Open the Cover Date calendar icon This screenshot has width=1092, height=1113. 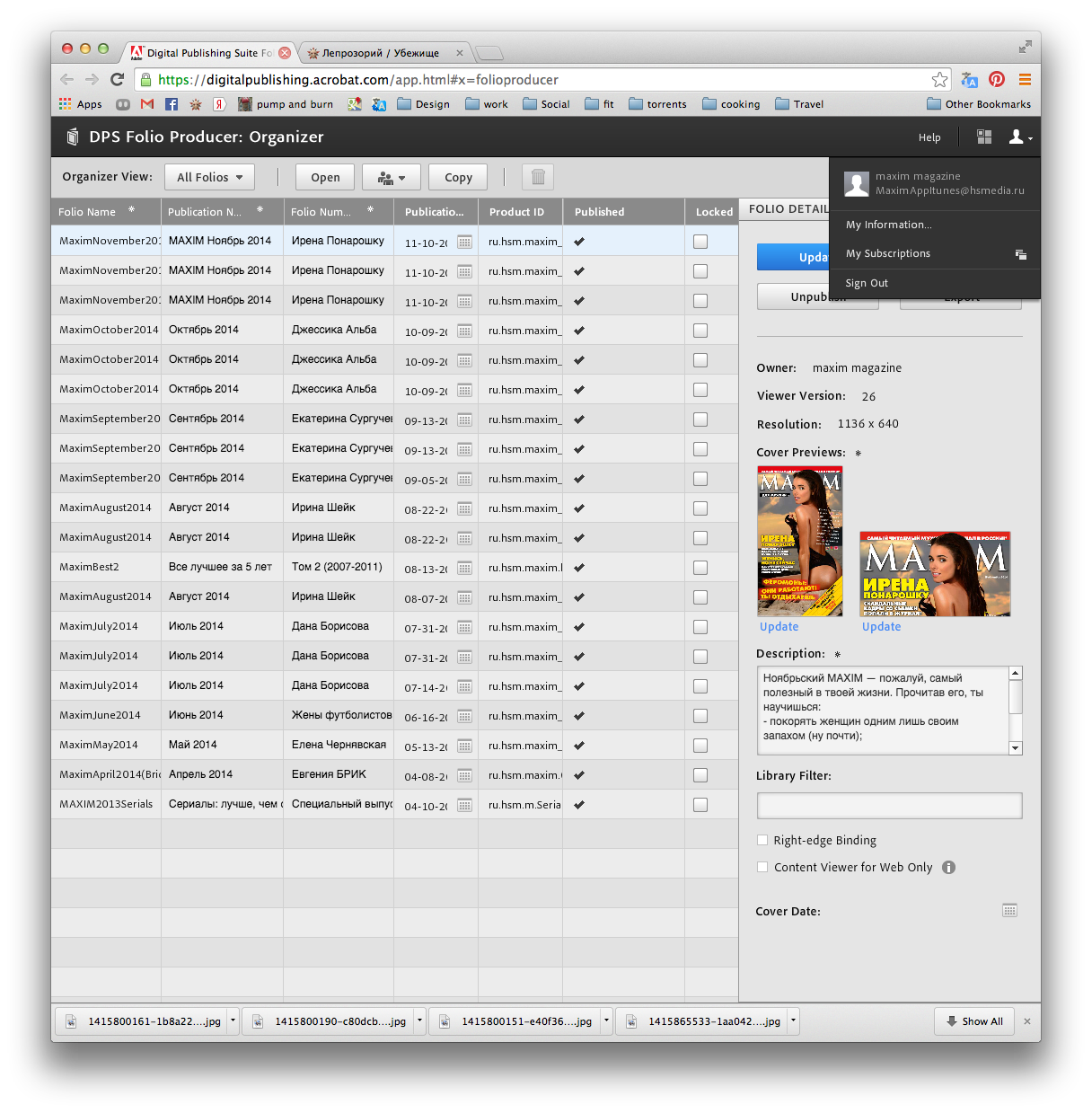[x=1009, y=910]
